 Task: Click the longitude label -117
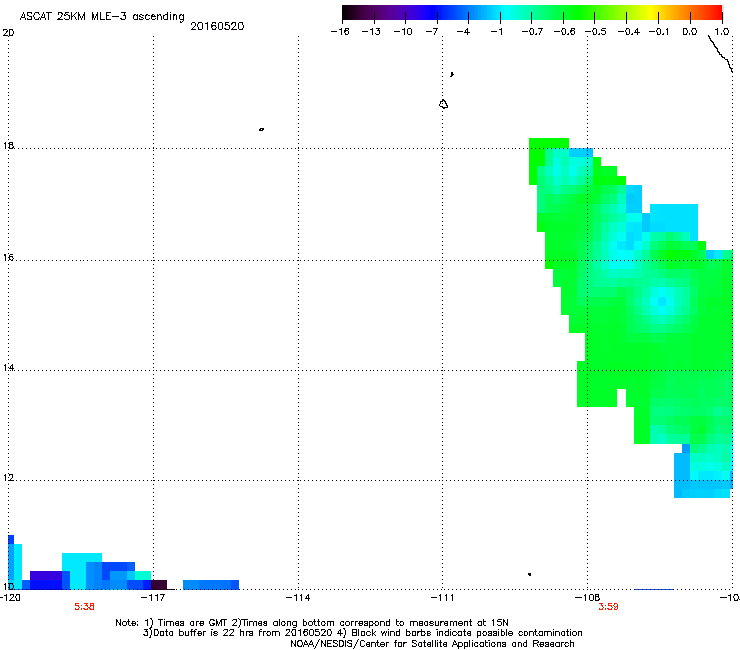pyautogui.click(x=153, y=598)
